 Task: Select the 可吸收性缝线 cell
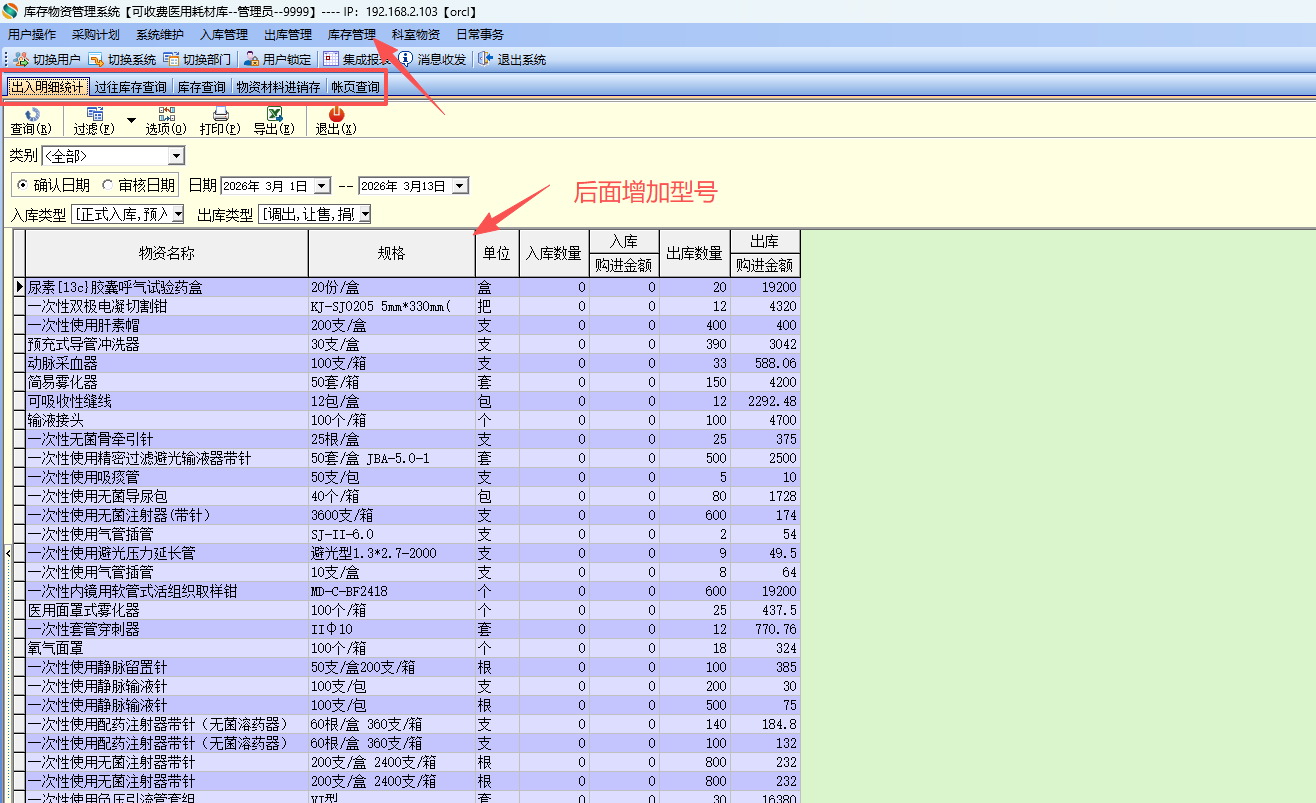(167, 401)
